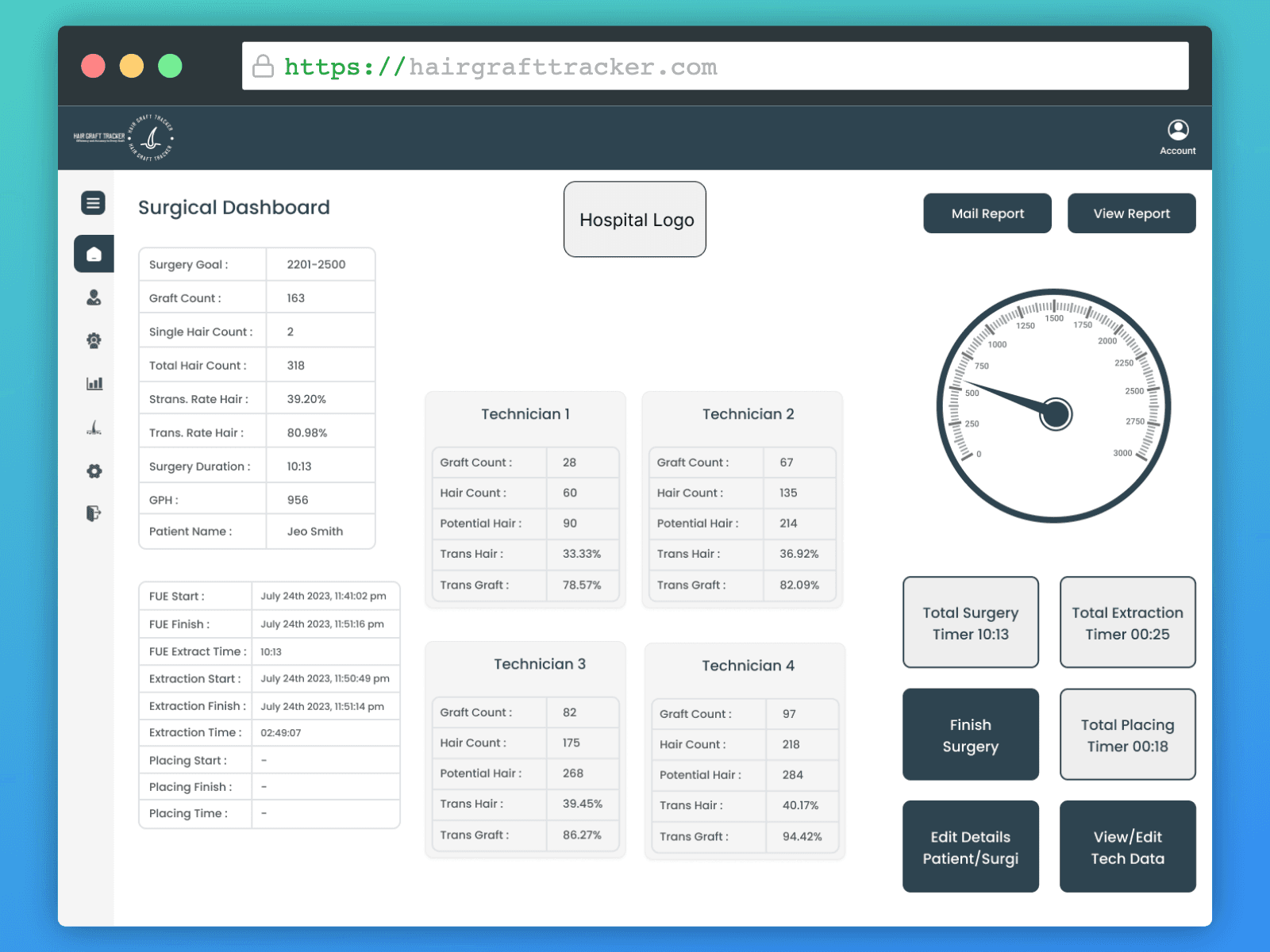The image size is (1270, 952).
Task: Select the Home icon in the sidebar
Action: (x=94, y=254)
